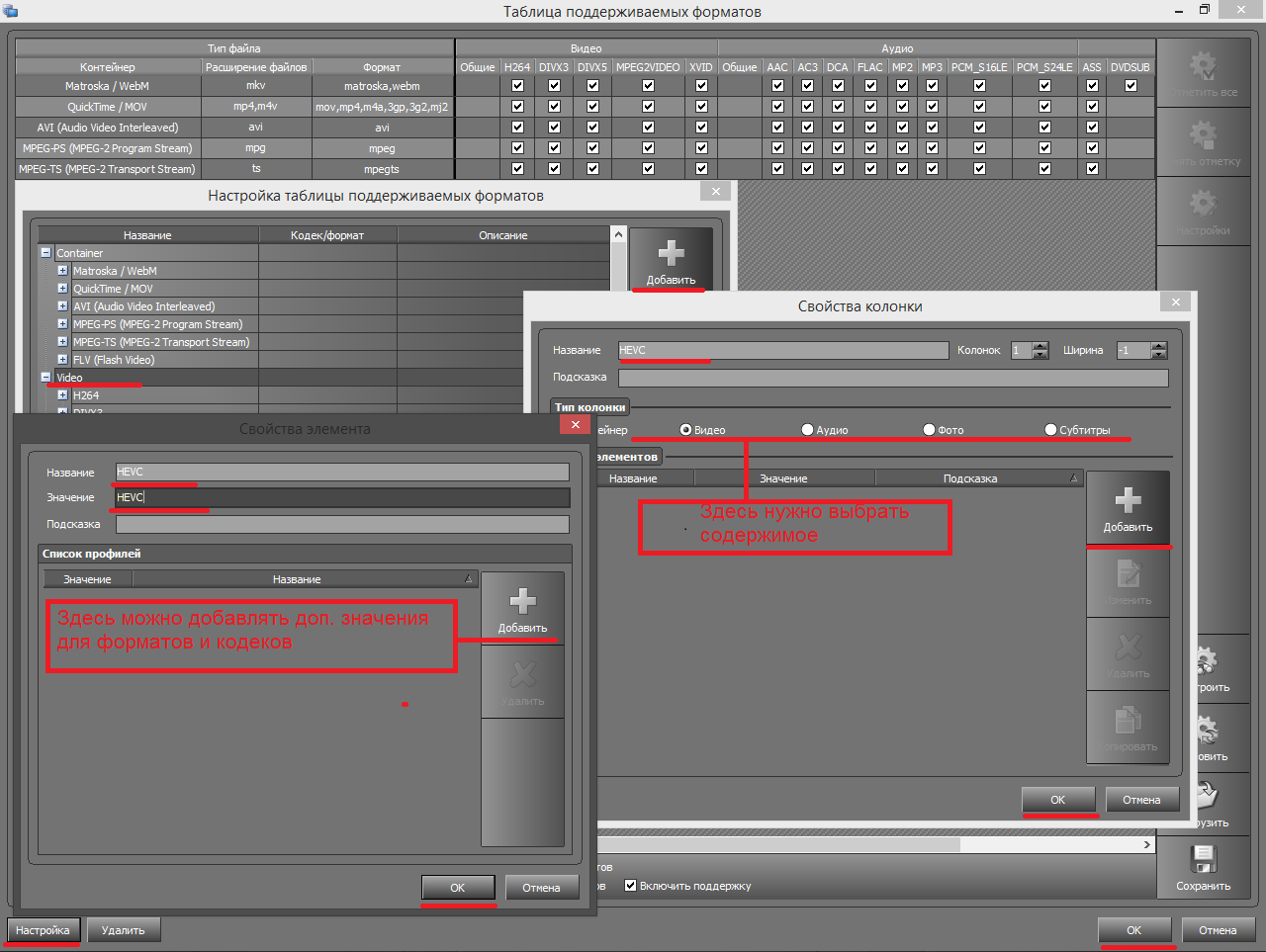Click Добавить plus icon in Свойства колонки dialog
The image size is (1266, 952).
pos(1128,501)
